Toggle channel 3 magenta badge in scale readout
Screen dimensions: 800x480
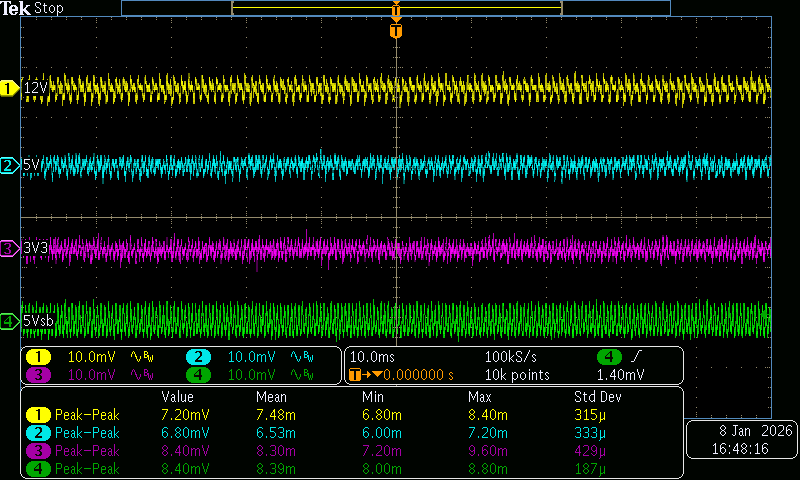point(38,375)
